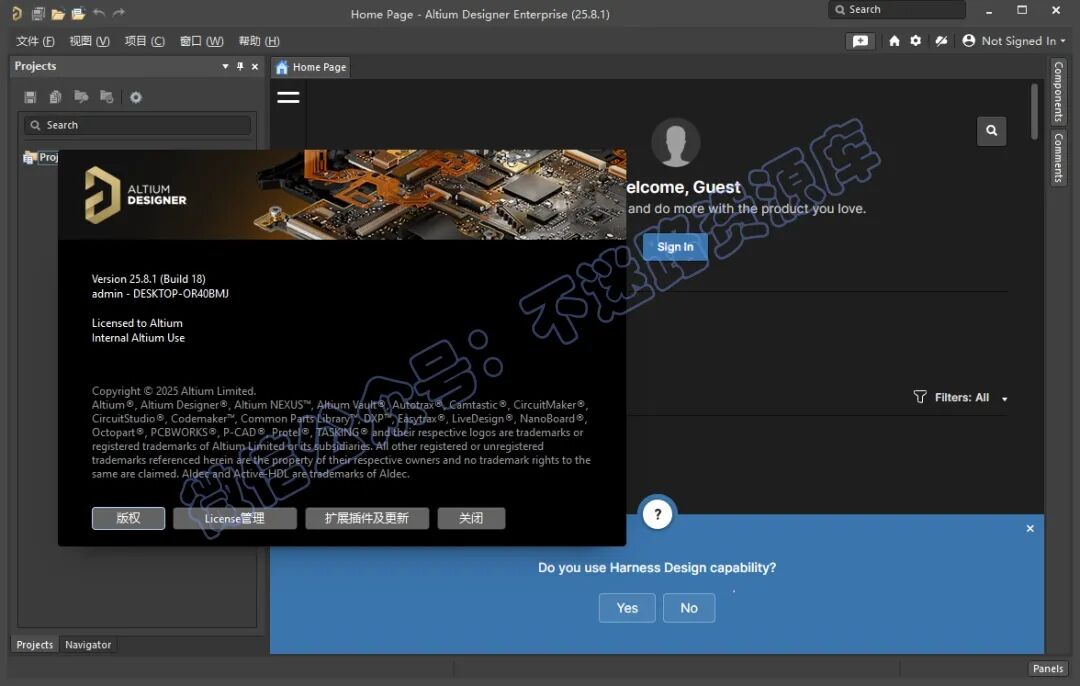The image size is (1080, 686).
Task: Click the connection status icon beside gear
Action: [941, 41]
